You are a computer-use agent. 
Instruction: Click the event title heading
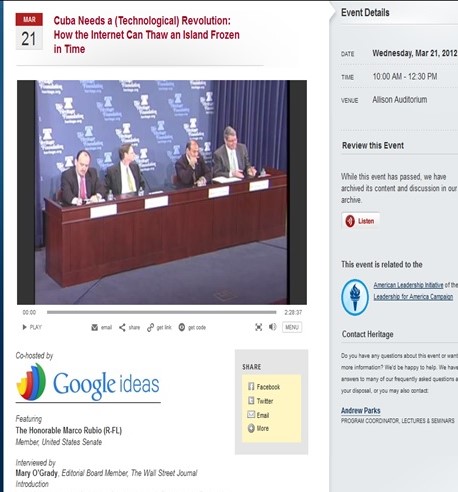[147, 35]
